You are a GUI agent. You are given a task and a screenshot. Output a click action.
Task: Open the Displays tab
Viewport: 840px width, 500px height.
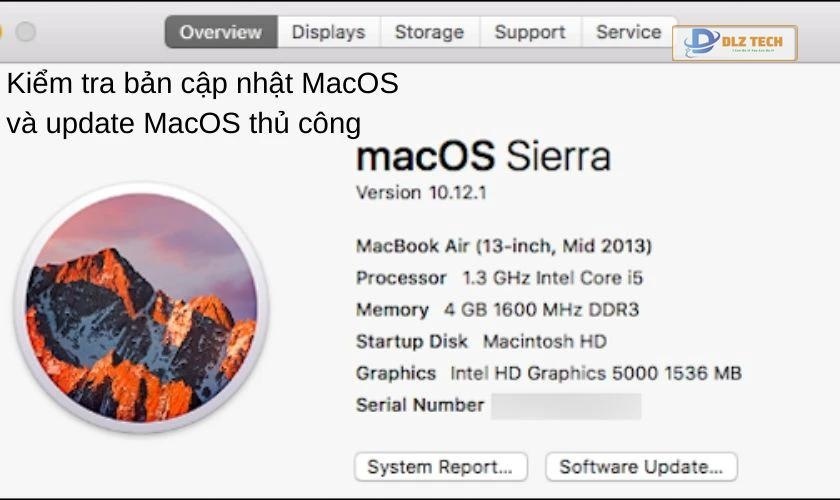(328, 32)
